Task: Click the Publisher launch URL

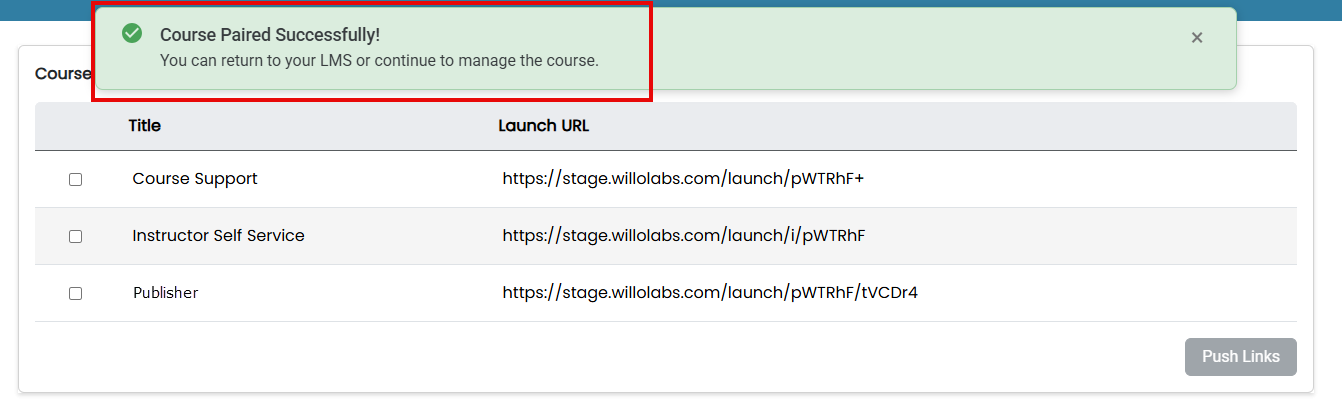Action: point(710,293)
